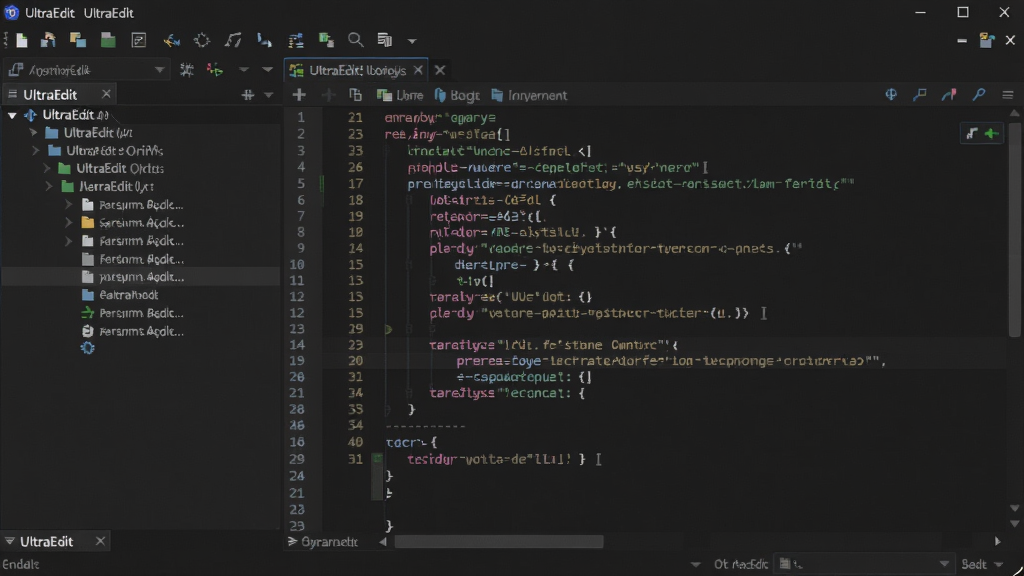Open second small arrow dropdown before file tab

coord(267,70)
